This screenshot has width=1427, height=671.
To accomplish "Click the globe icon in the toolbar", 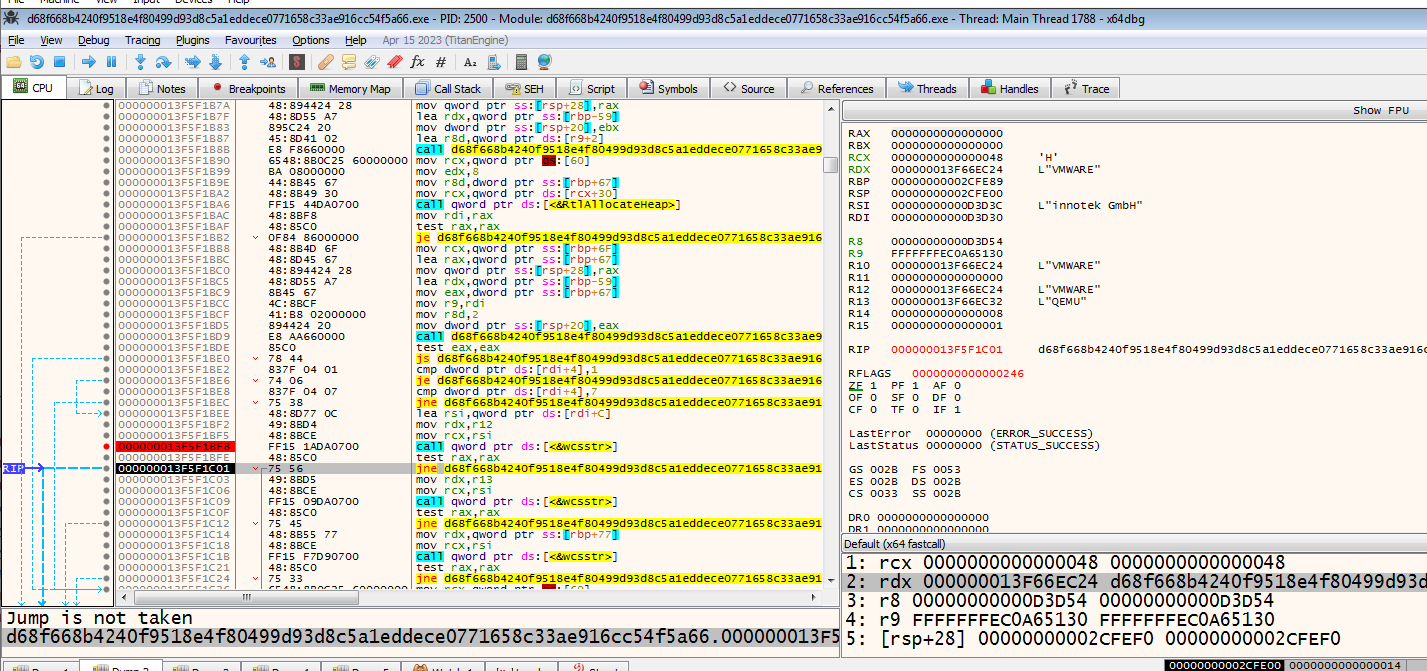I will point(544,62).
